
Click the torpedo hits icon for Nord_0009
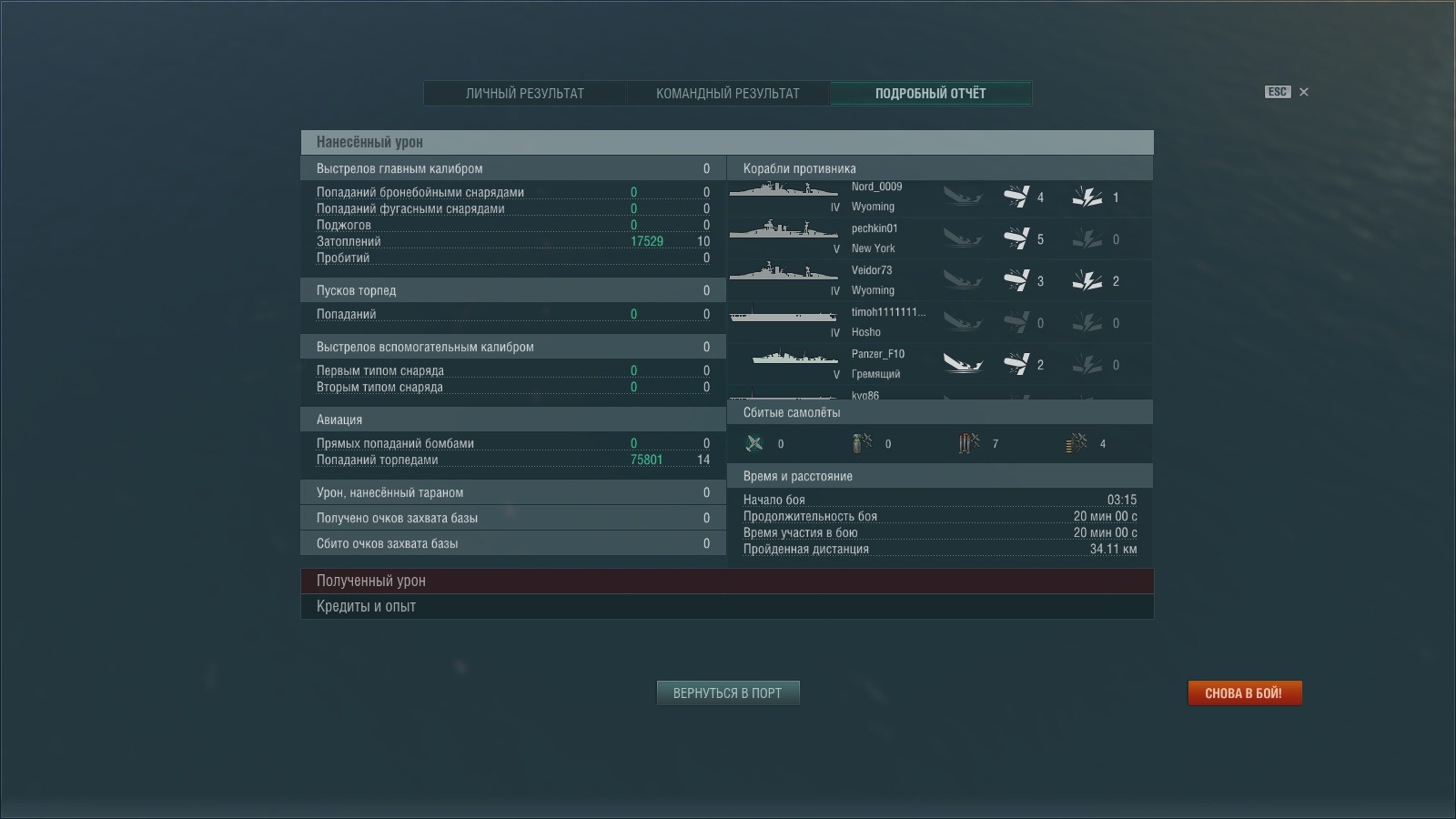(x=1016, y=197)
